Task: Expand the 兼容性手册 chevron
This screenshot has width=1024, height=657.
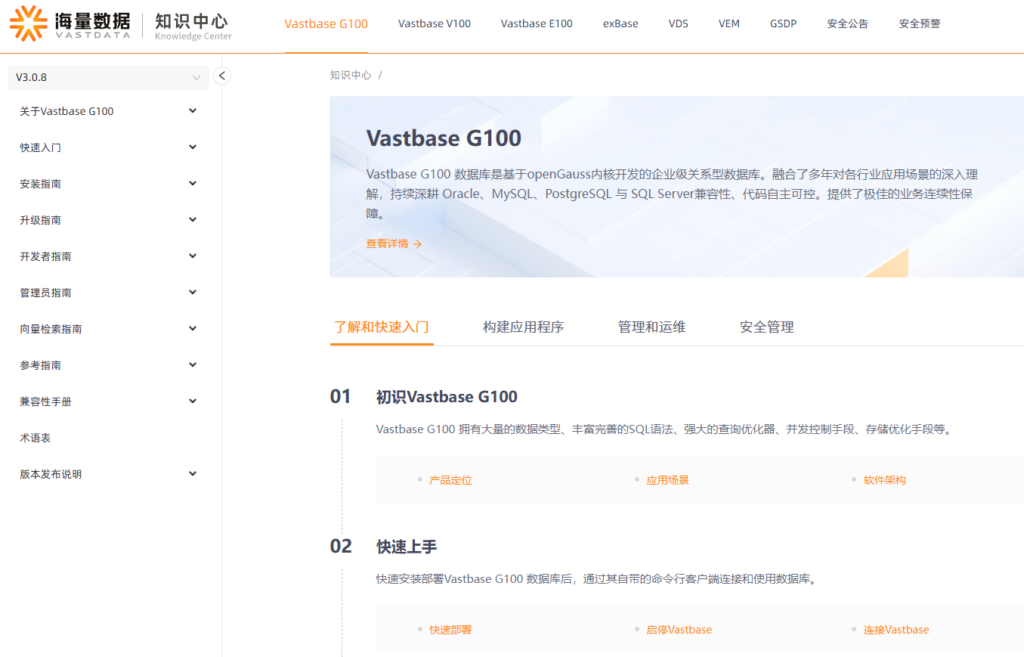Action: 193,401
